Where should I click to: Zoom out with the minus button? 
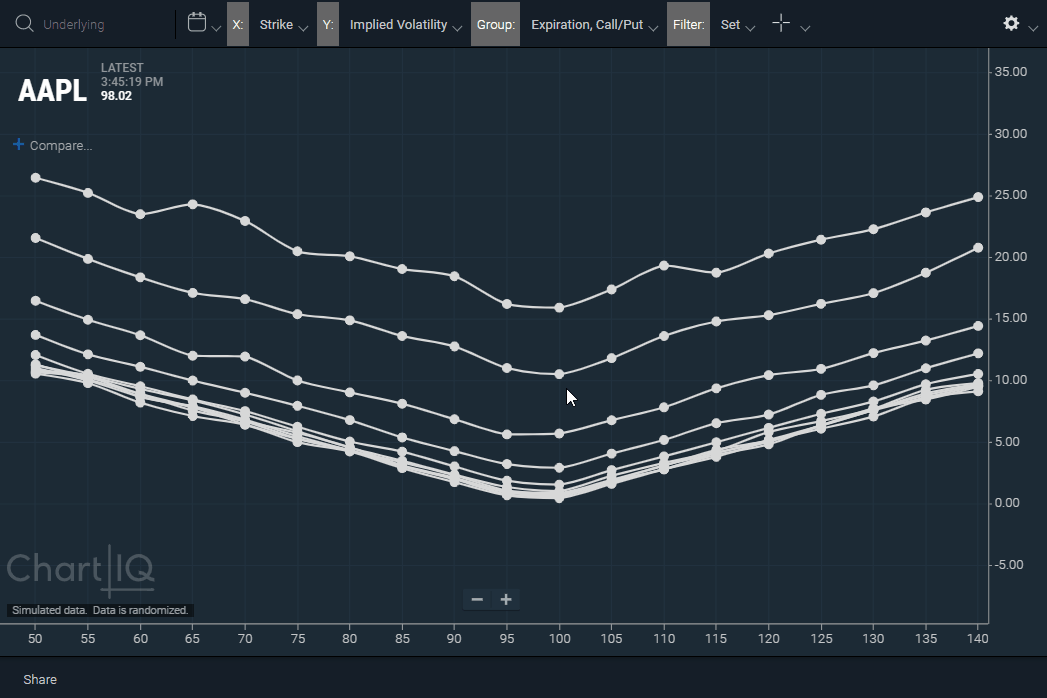pos(477,599)
